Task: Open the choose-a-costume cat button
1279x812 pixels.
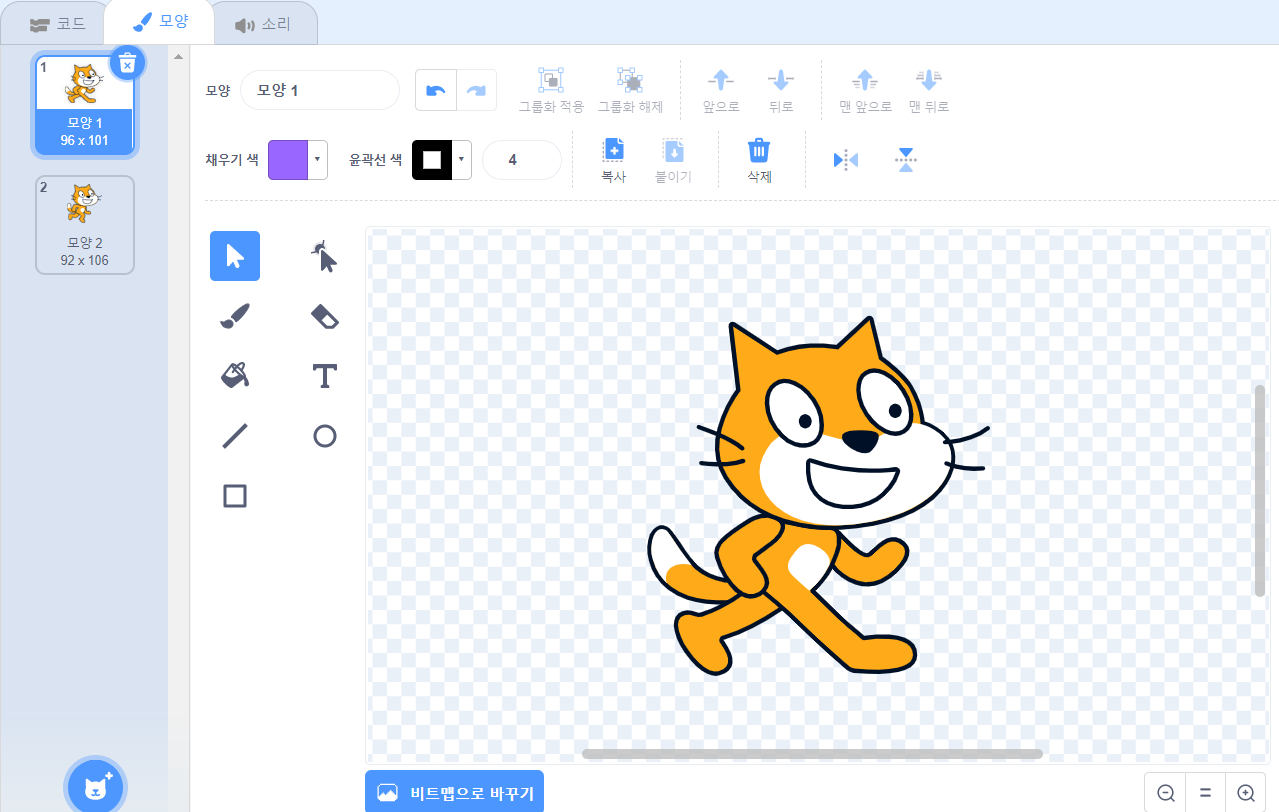Action: 95,787
